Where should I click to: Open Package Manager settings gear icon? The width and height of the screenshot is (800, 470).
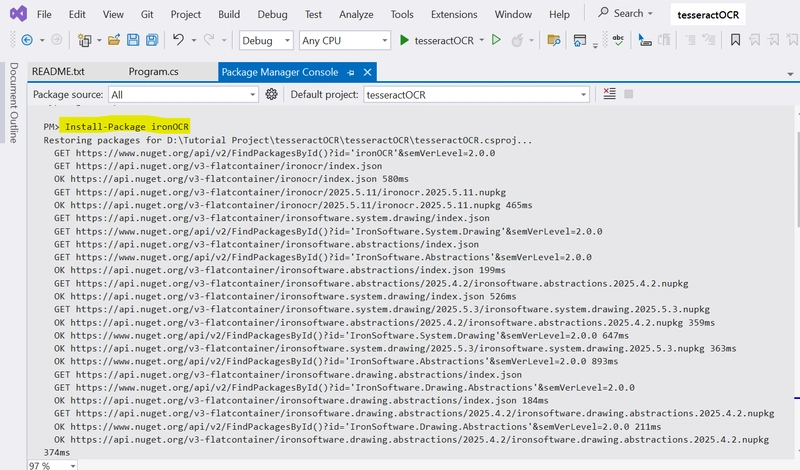(271, 94)
